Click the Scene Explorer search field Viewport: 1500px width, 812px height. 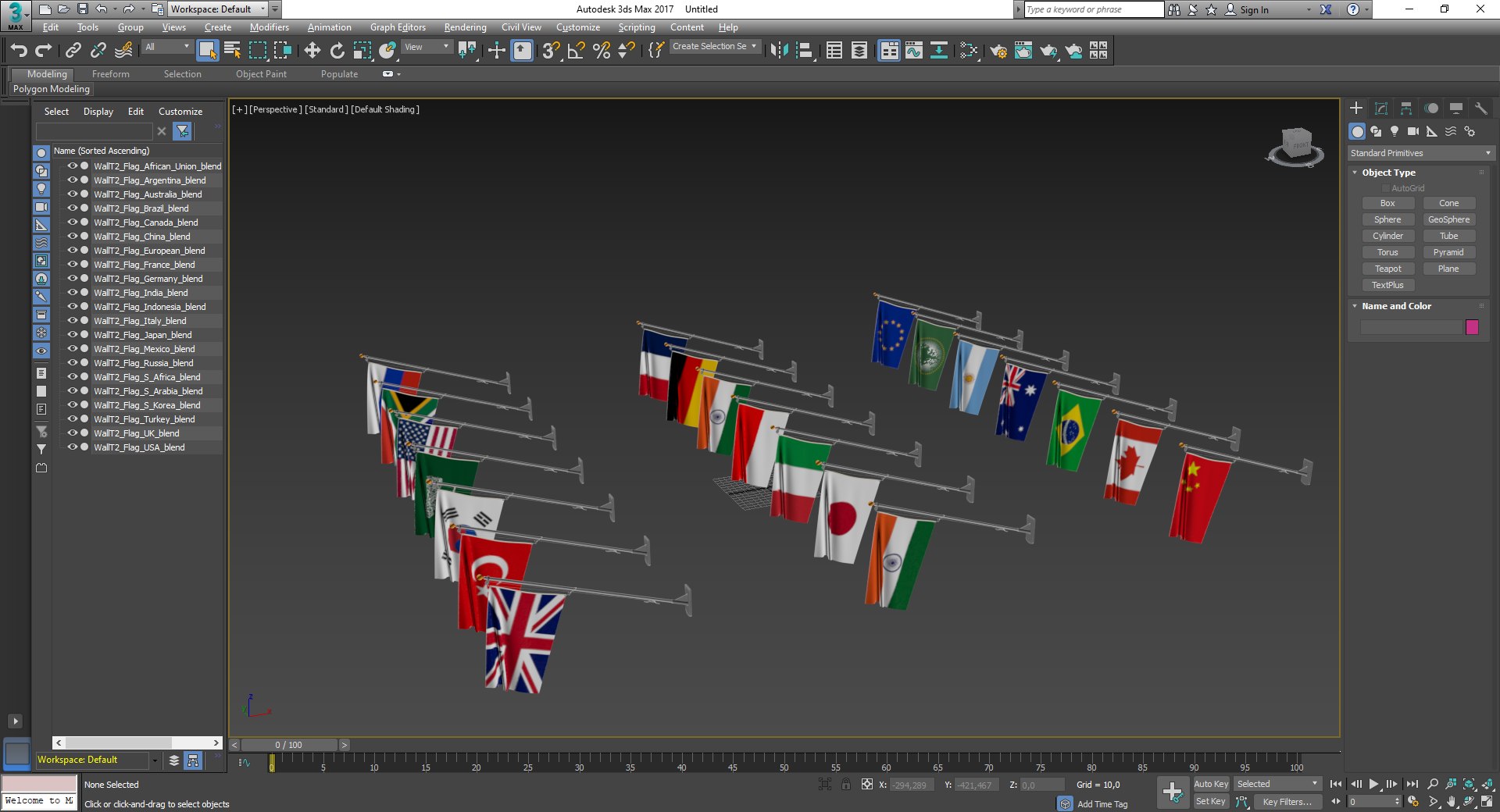pos(94,131)
